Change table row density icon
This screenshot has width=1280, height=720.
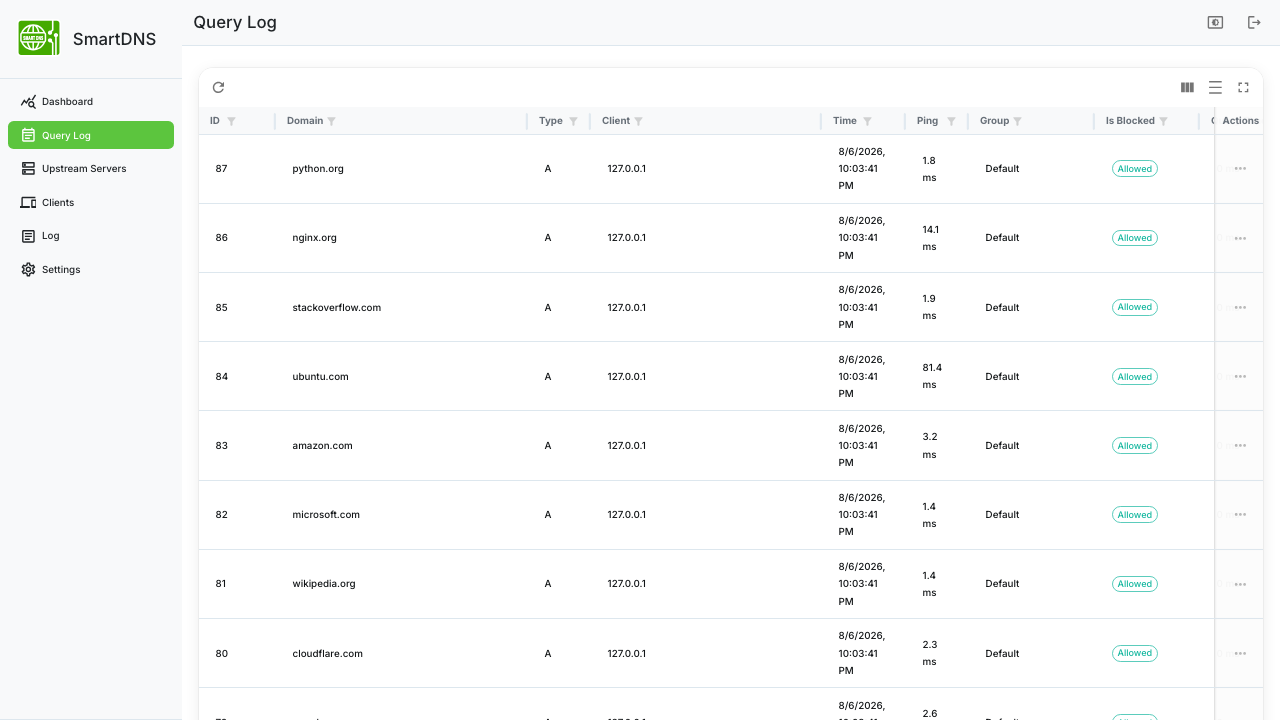click(x=1215, y=87)
